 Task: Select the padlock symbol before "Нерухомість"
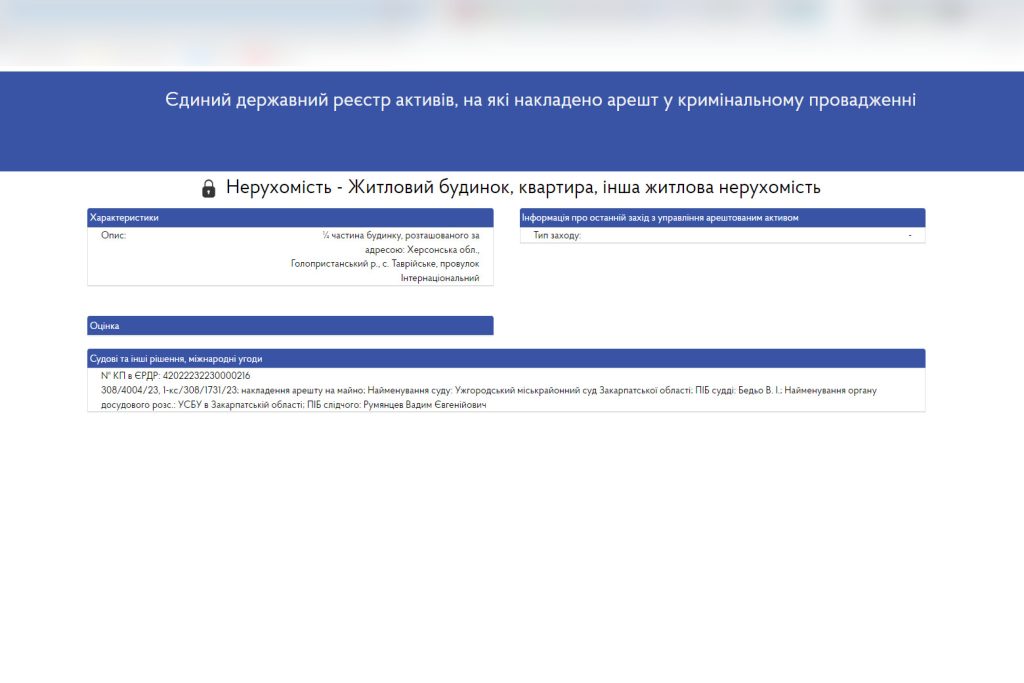click(208, 186)
